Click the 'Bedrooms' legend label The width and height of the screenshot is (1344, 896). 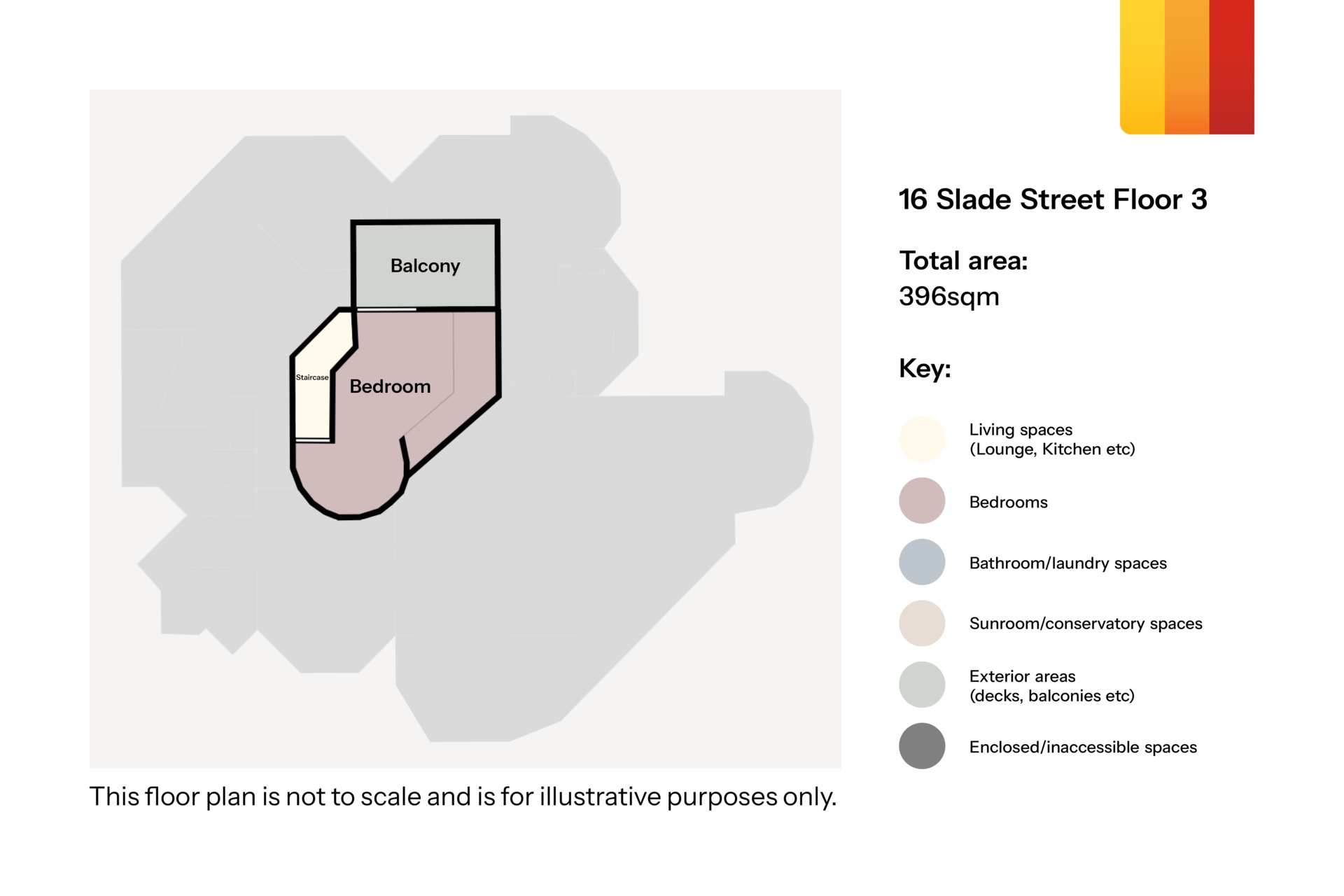pos(1008,502)
